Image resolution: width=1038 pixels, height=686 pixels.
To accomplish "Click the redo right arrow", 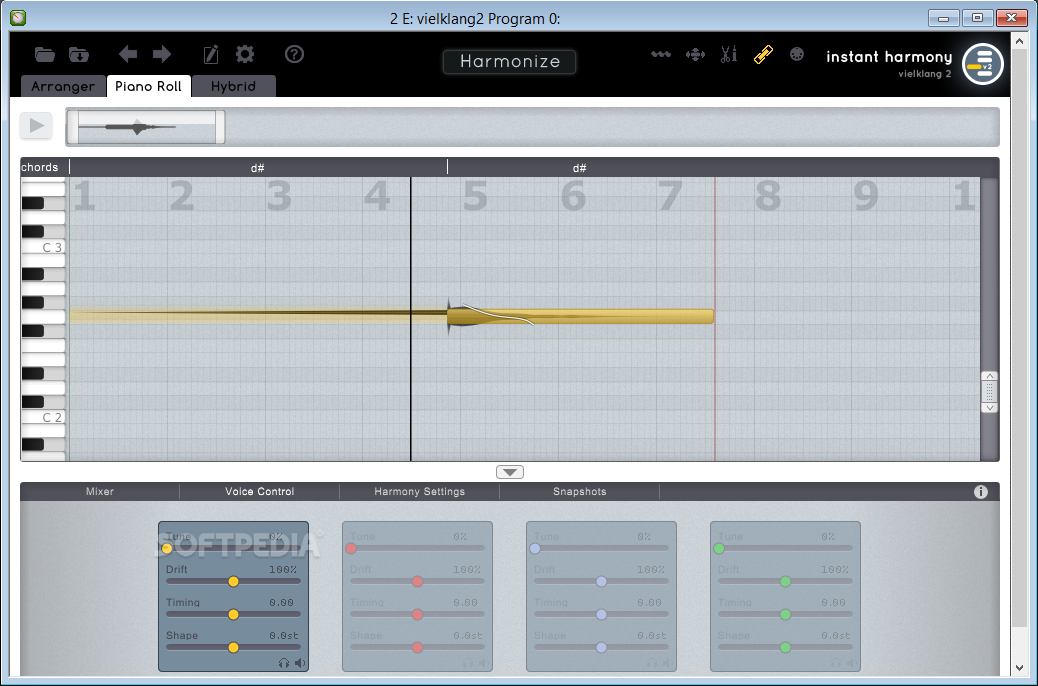I will click(x=162, y=54).
